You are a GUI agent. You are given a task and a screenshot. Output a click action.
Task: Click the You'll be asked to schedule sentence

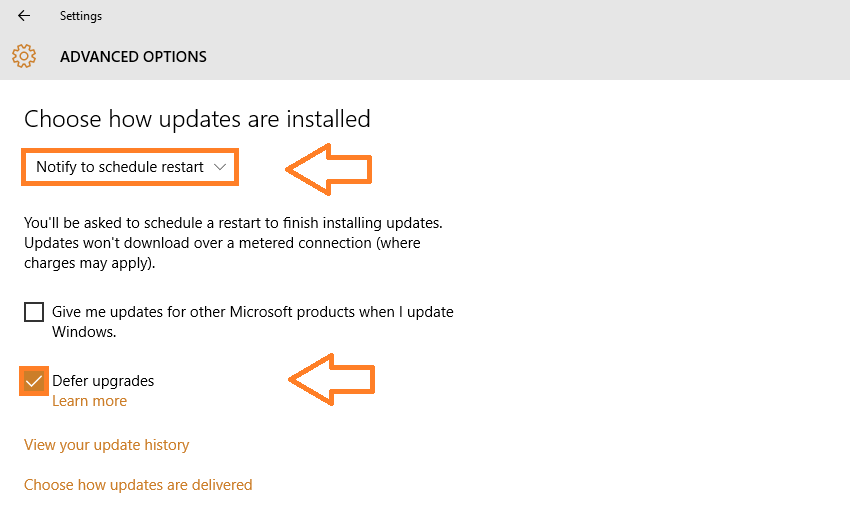coord(233,223)
